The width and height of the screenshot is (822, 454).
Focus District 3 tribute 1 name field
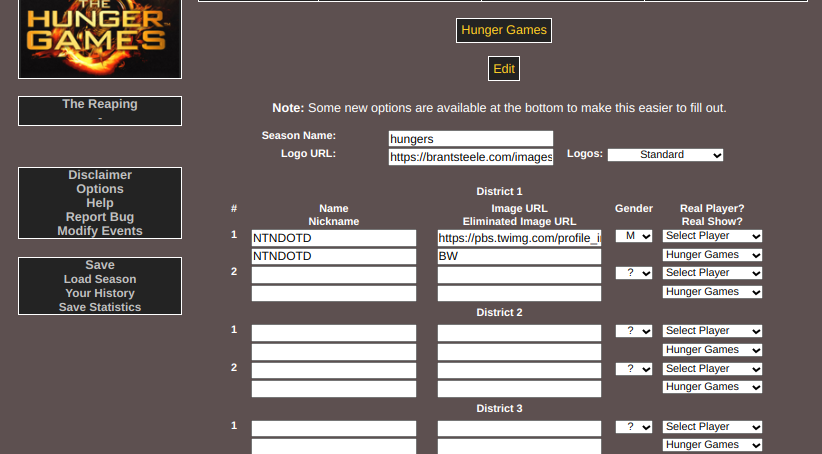(334, 428)
